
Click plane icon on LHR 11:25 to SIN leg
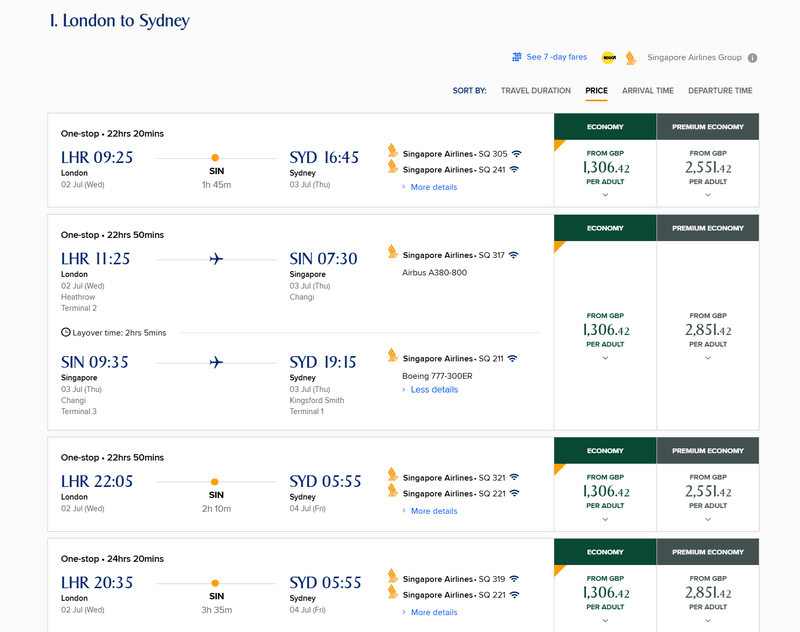click(x=216, y=259)
